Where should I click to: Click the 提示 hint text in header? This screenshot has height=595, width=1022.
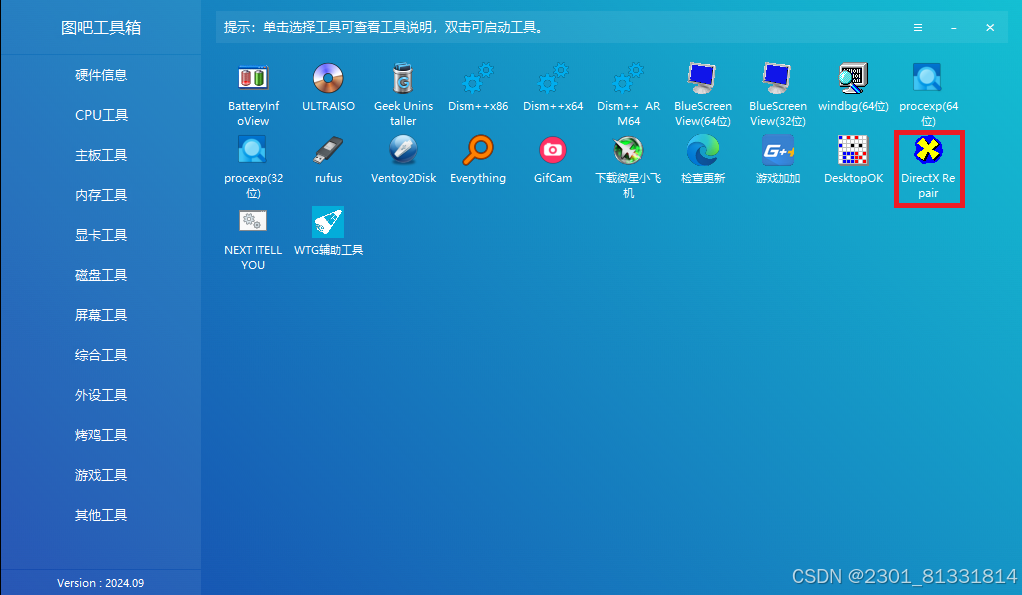click(x=384, y=27)
